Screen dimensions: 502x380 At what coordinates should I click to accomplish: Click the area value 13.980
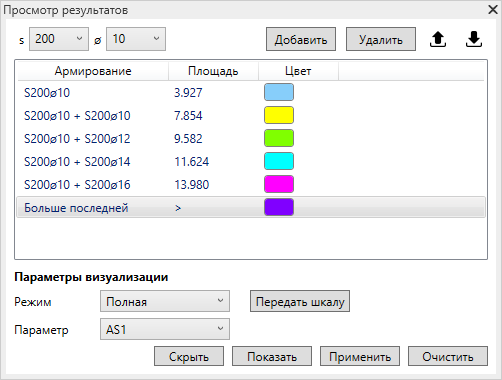[192, 185]
